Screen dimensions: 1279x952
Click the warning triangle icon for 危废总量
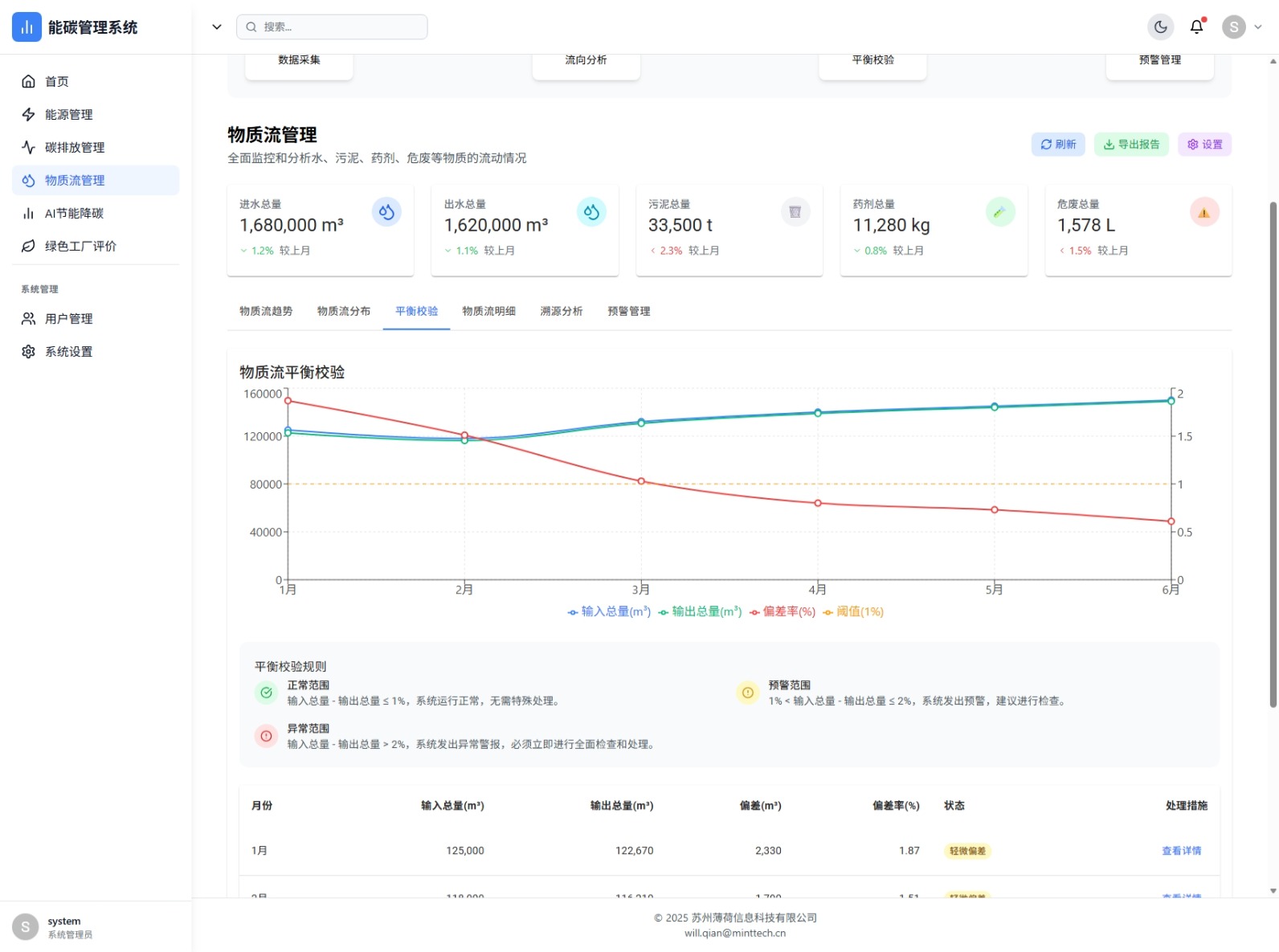[x=1203, y=212]
